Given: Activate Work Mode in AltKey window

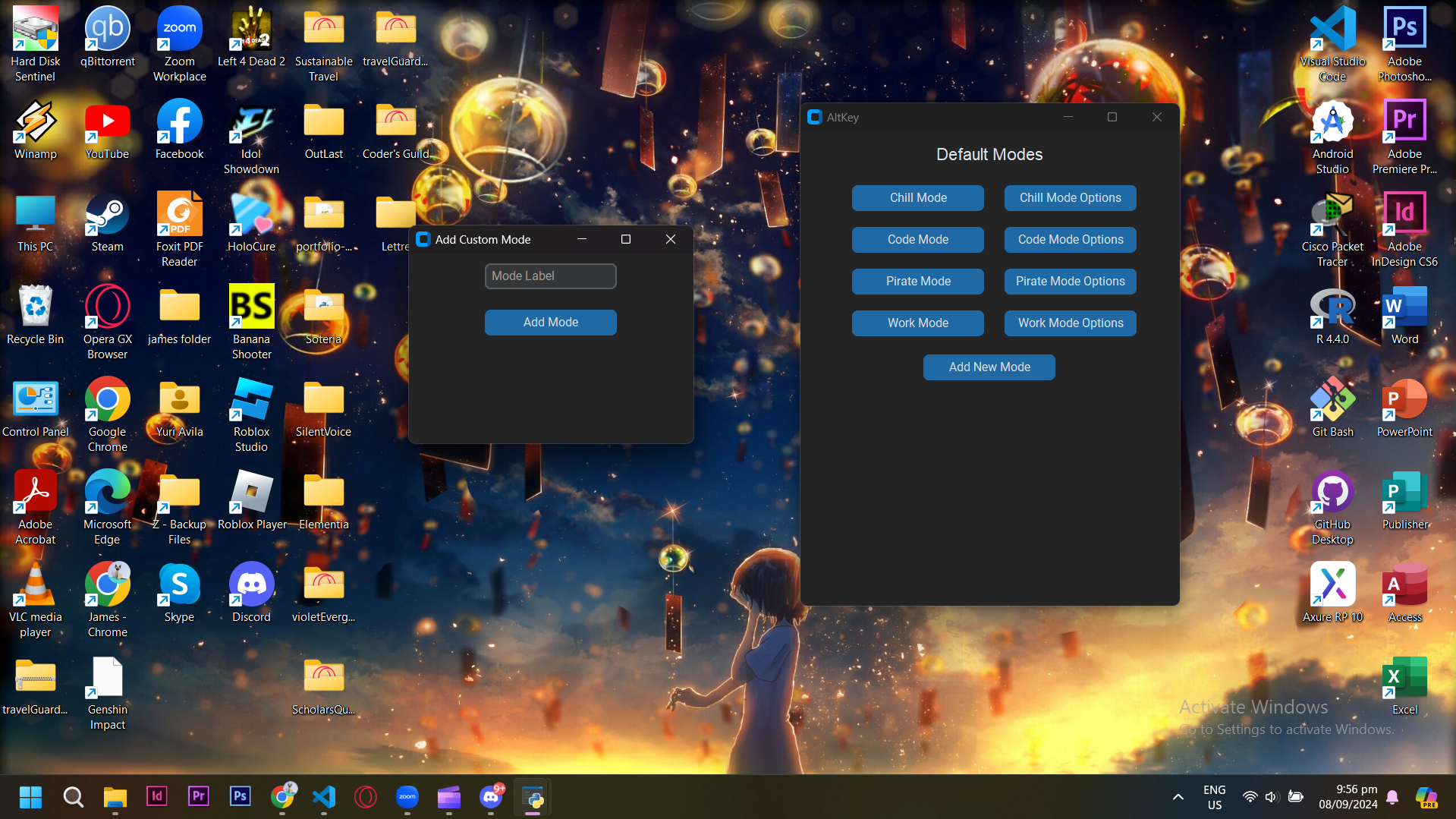Looking at the screenshot, I should coord(918,323).
